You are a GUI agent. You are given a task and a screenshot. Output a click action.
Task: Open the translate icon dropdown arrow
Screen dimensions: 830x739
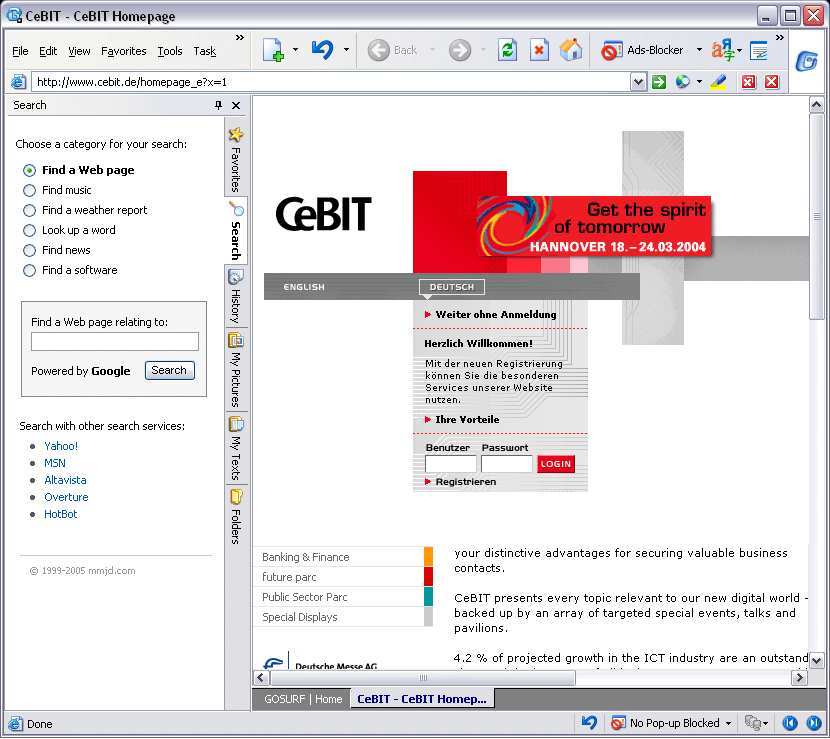tap(739, 50)
